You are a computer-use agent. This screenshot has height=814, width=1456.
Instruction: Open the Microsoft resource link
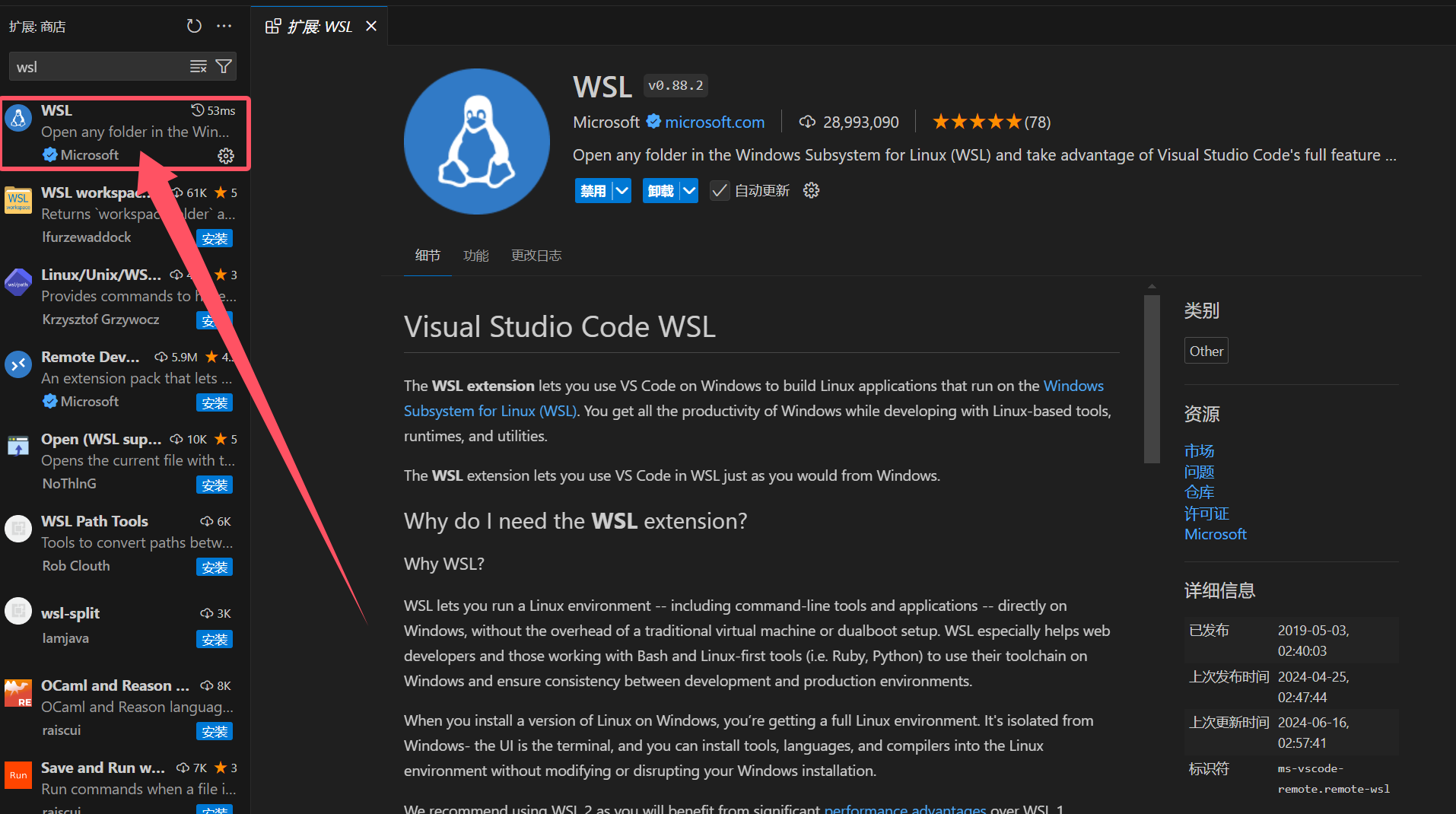tap(1215, 534)
